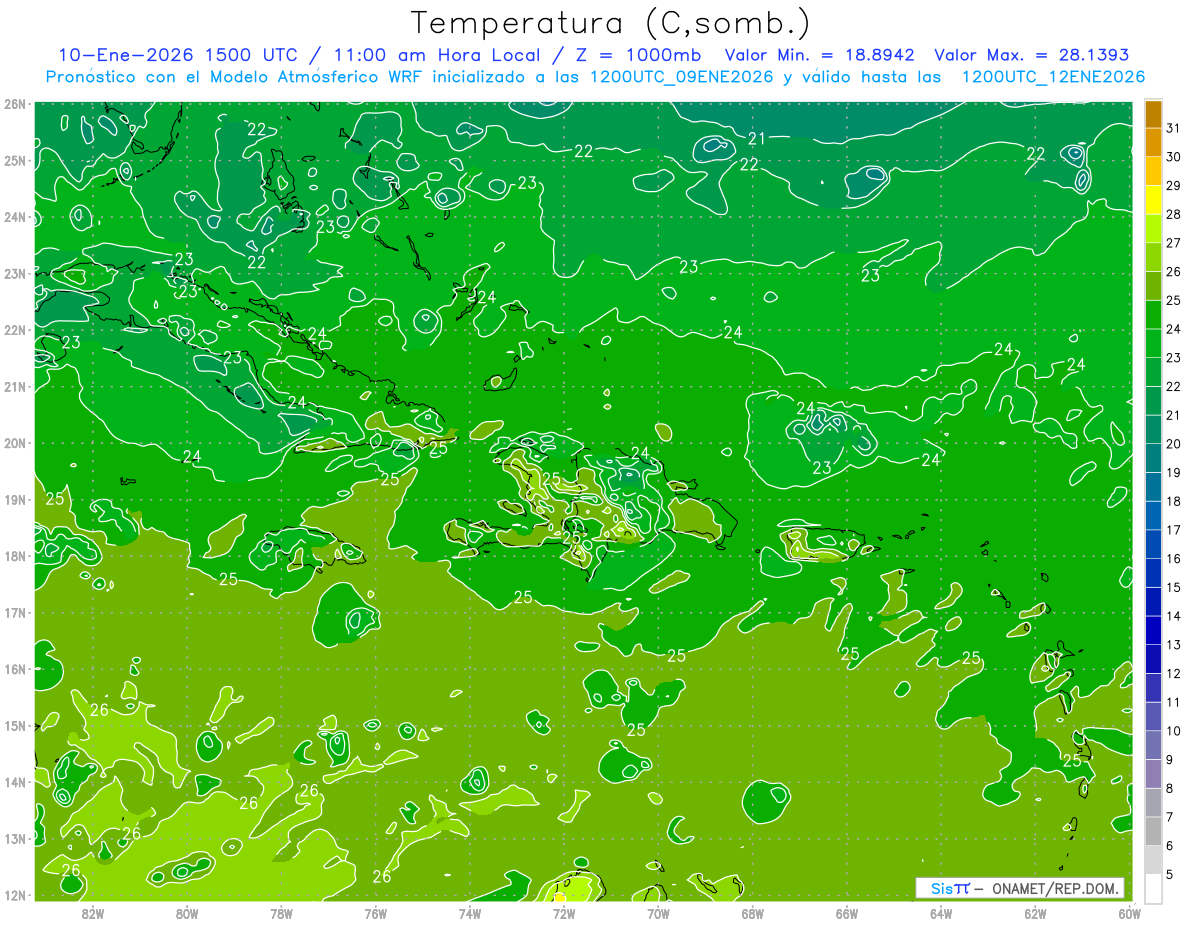The height and width of the screenshot is (927, 1200).
Task: Pick the white swatch below 5 in the color scale
Action: pyautogui.click(x=1153, y=888)
